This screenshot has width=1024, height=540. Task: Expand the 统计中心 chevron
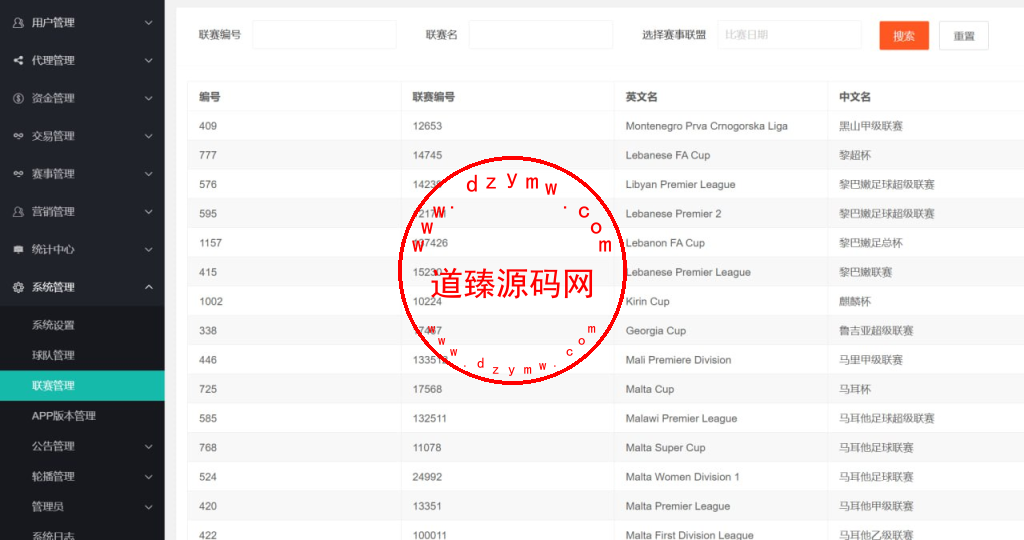pos(149,250)
